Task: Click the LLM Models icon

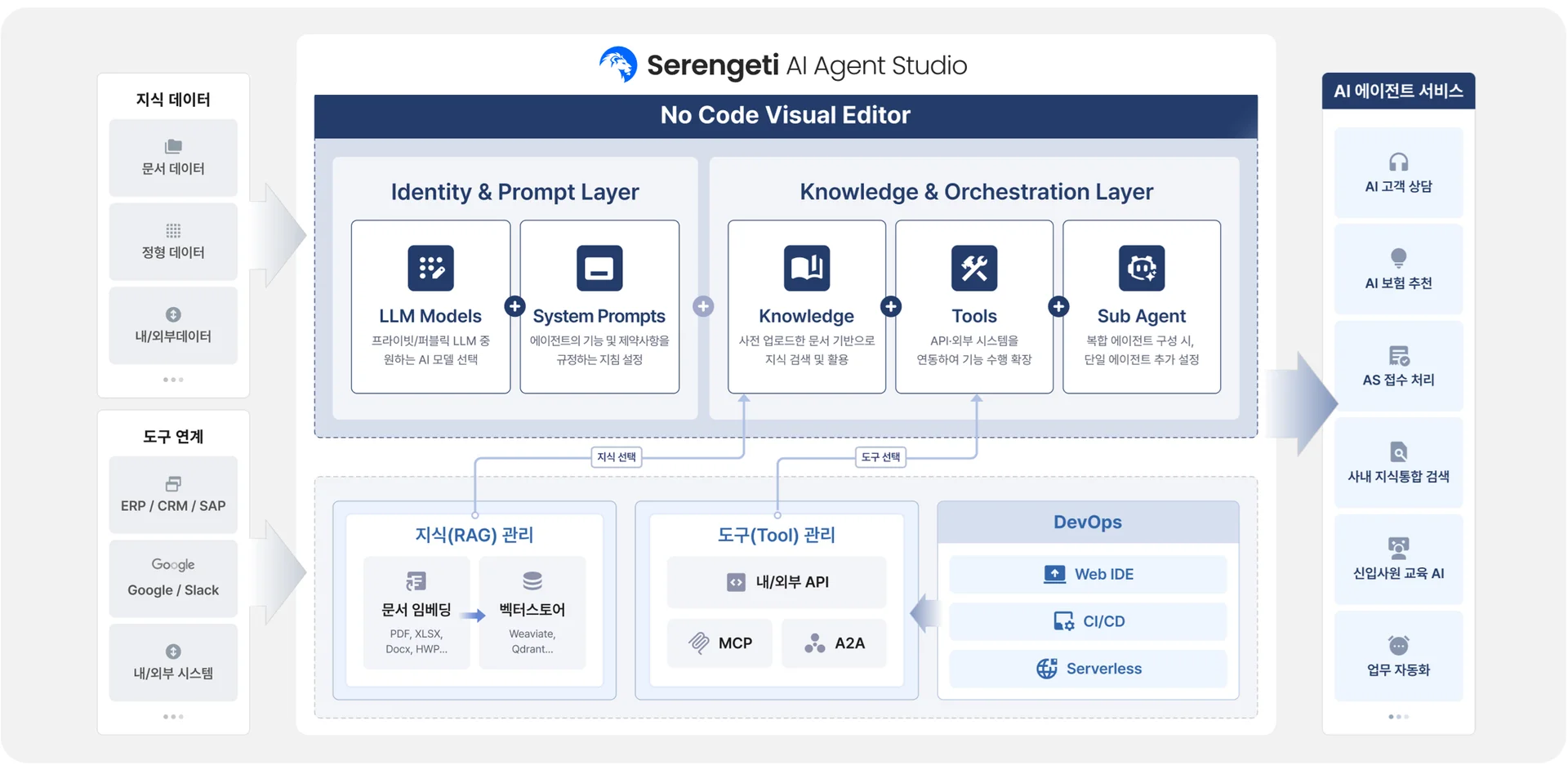Action: [x=430, y=268]
